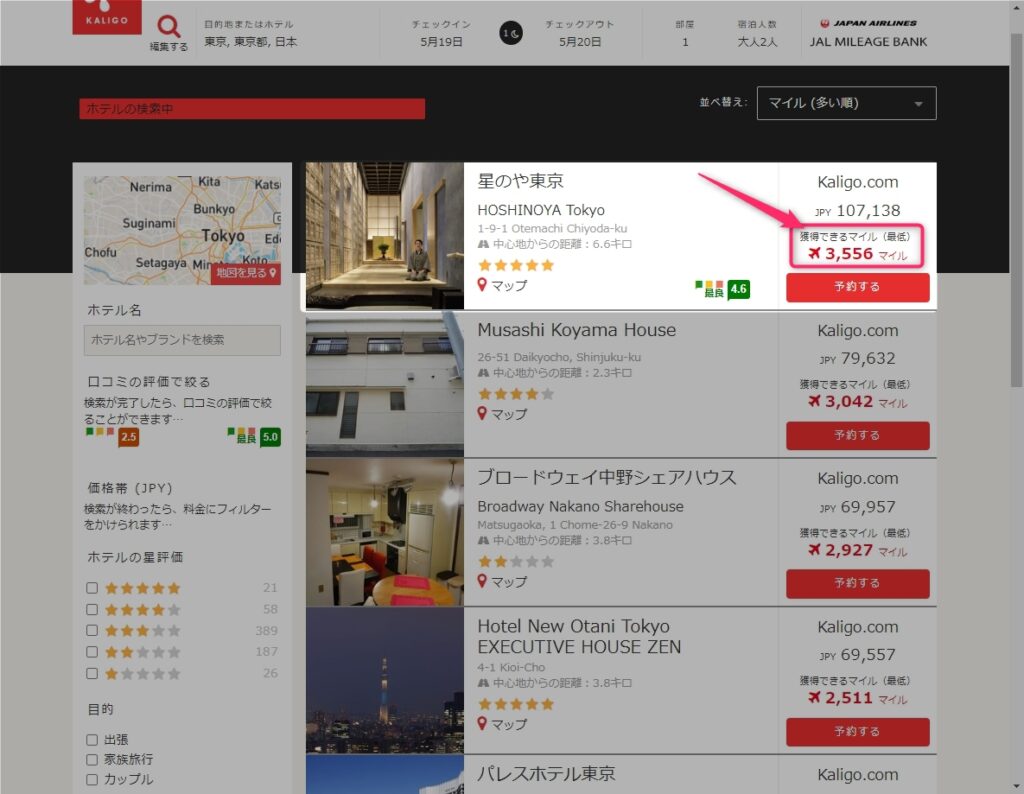Click price JPY 69,557

[x=857, y=654]
